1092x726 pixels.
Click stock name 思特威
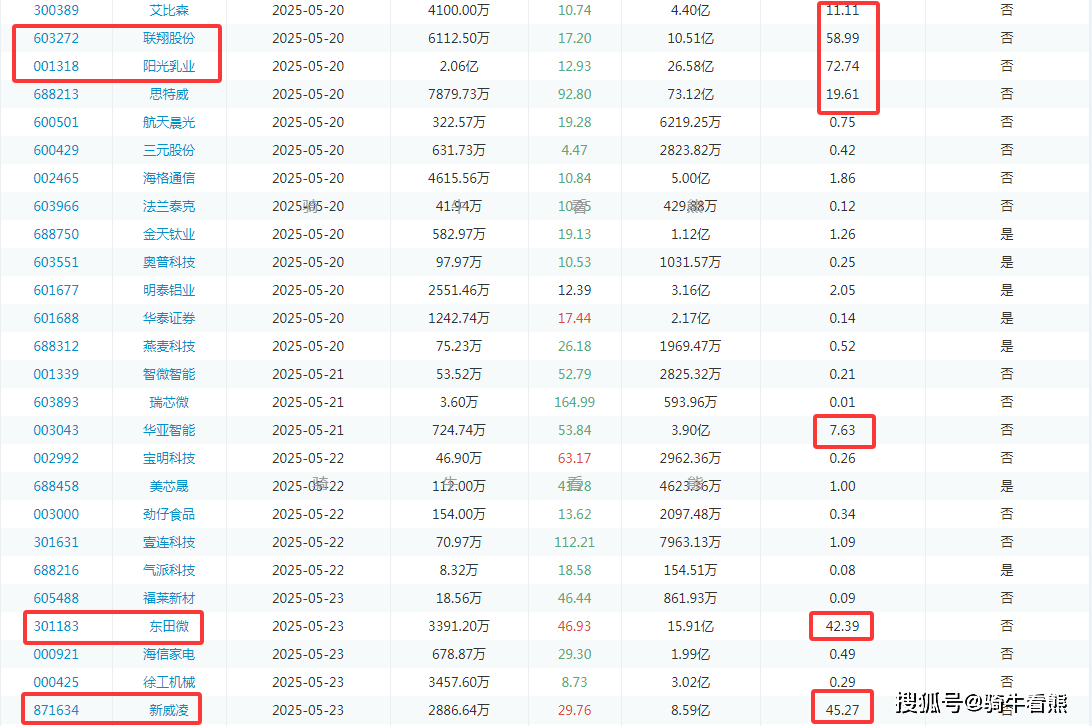pyautogui.click(x=169, y=94)
